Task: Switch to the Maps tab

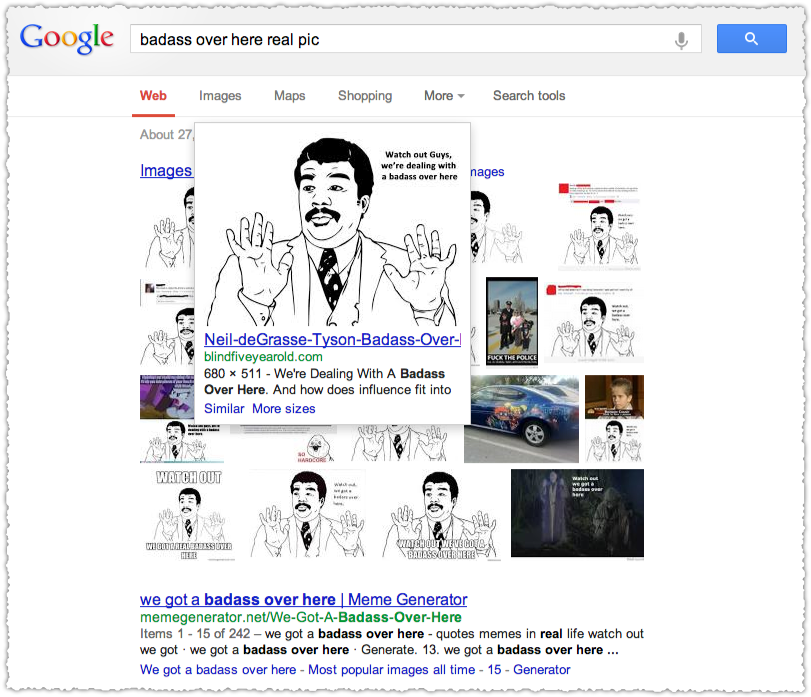Action: pos(290,96)
